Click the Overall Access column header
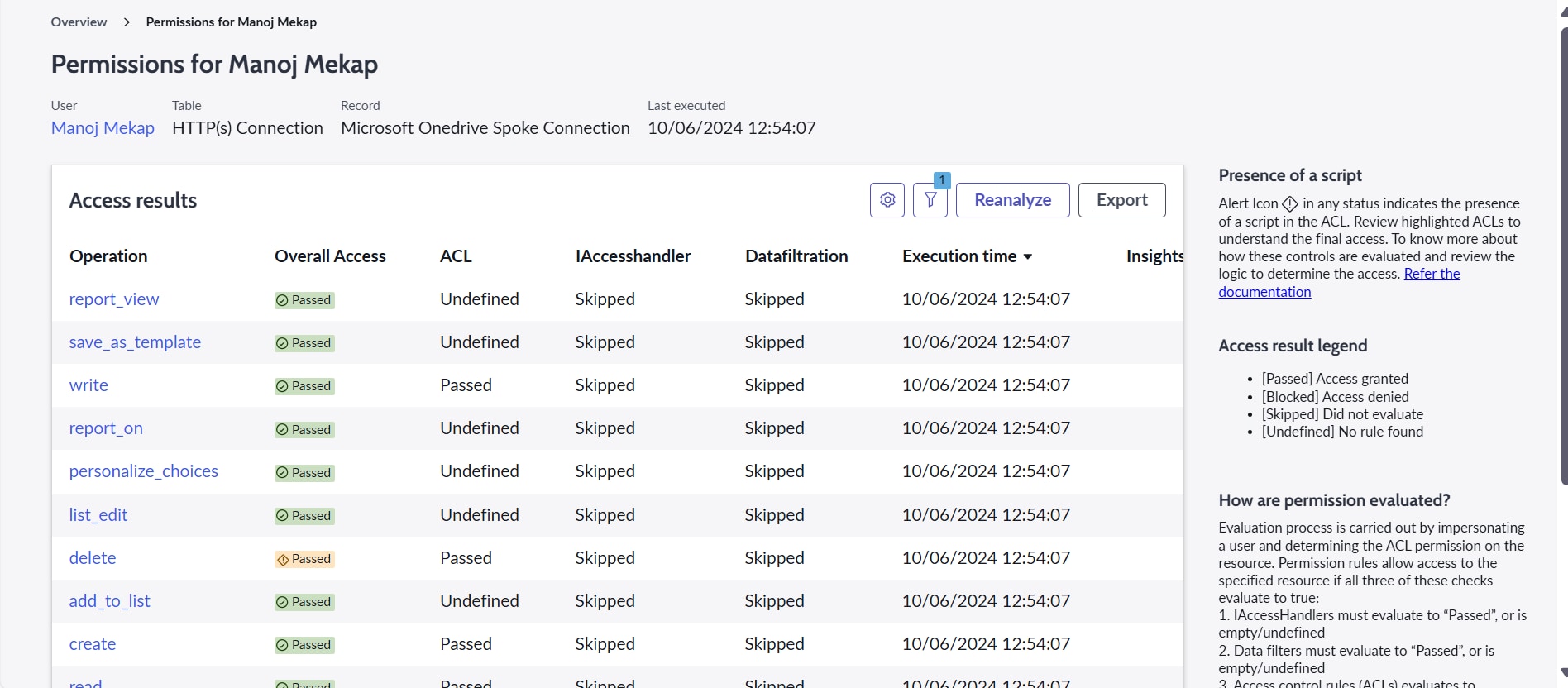The width and height of the screenshot is (1568, 688). (330, 256)
